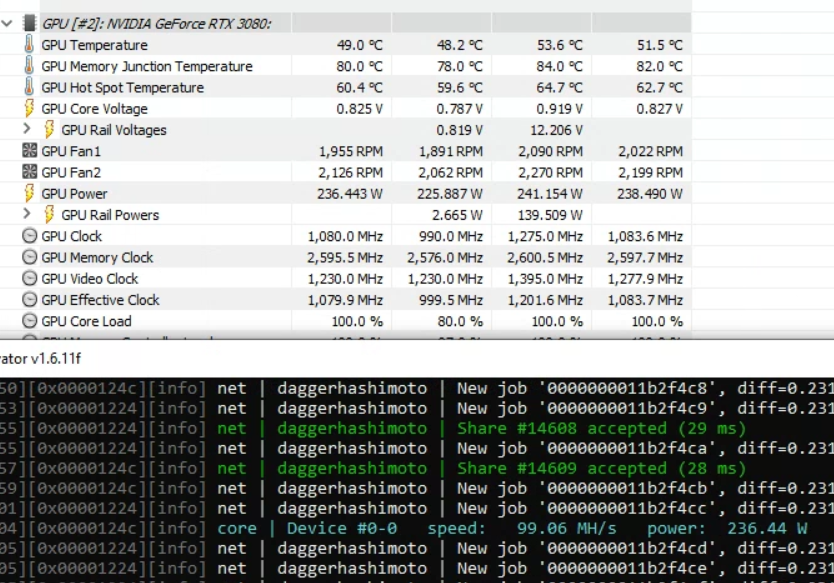Select the GPU Effective Clock label
This screenshot has width=834, height=583.
pyautogui.click(x=101, y=301)
